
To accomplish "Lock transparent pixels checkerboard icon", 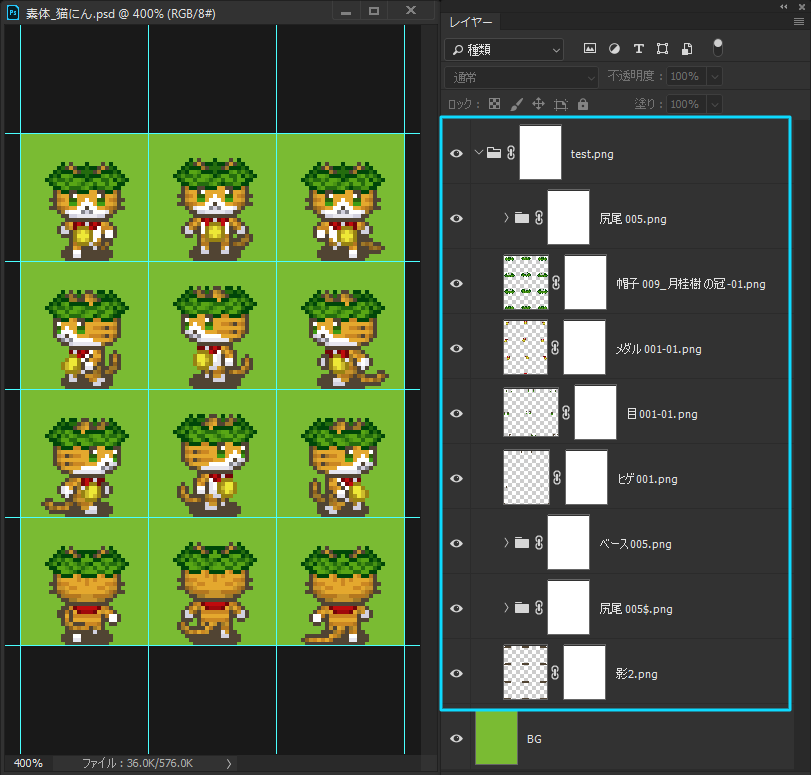I will 494,104.
